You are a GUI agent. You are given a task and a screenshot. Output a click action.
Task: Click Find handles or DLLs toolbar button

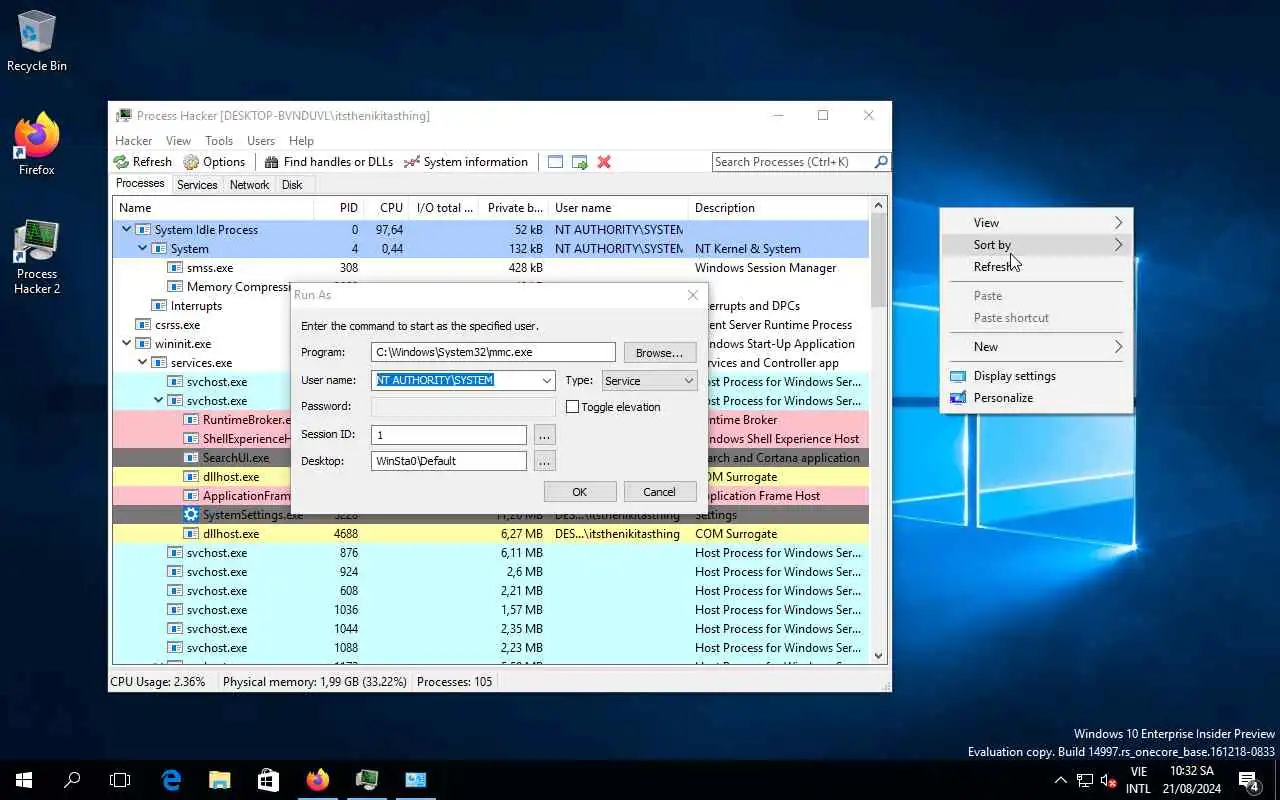[x=328, y=162]
